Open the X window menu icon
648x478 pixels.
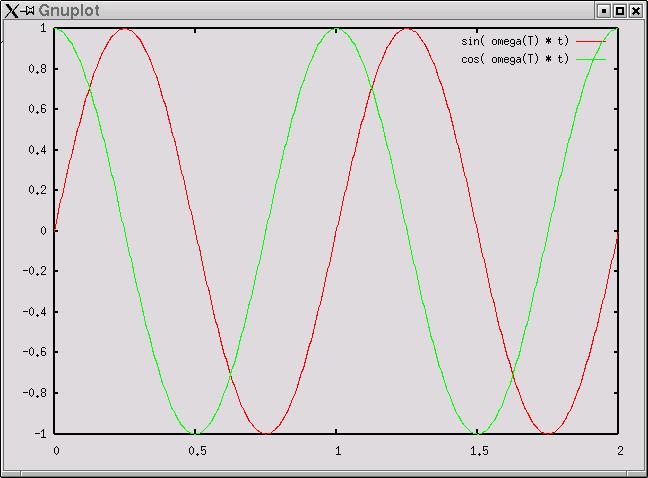pyautogui.click(x=12, y=10)
